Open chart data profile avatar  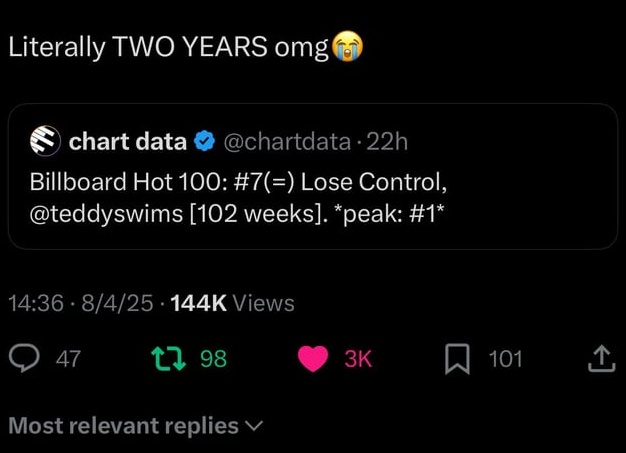tap(45, 141)
